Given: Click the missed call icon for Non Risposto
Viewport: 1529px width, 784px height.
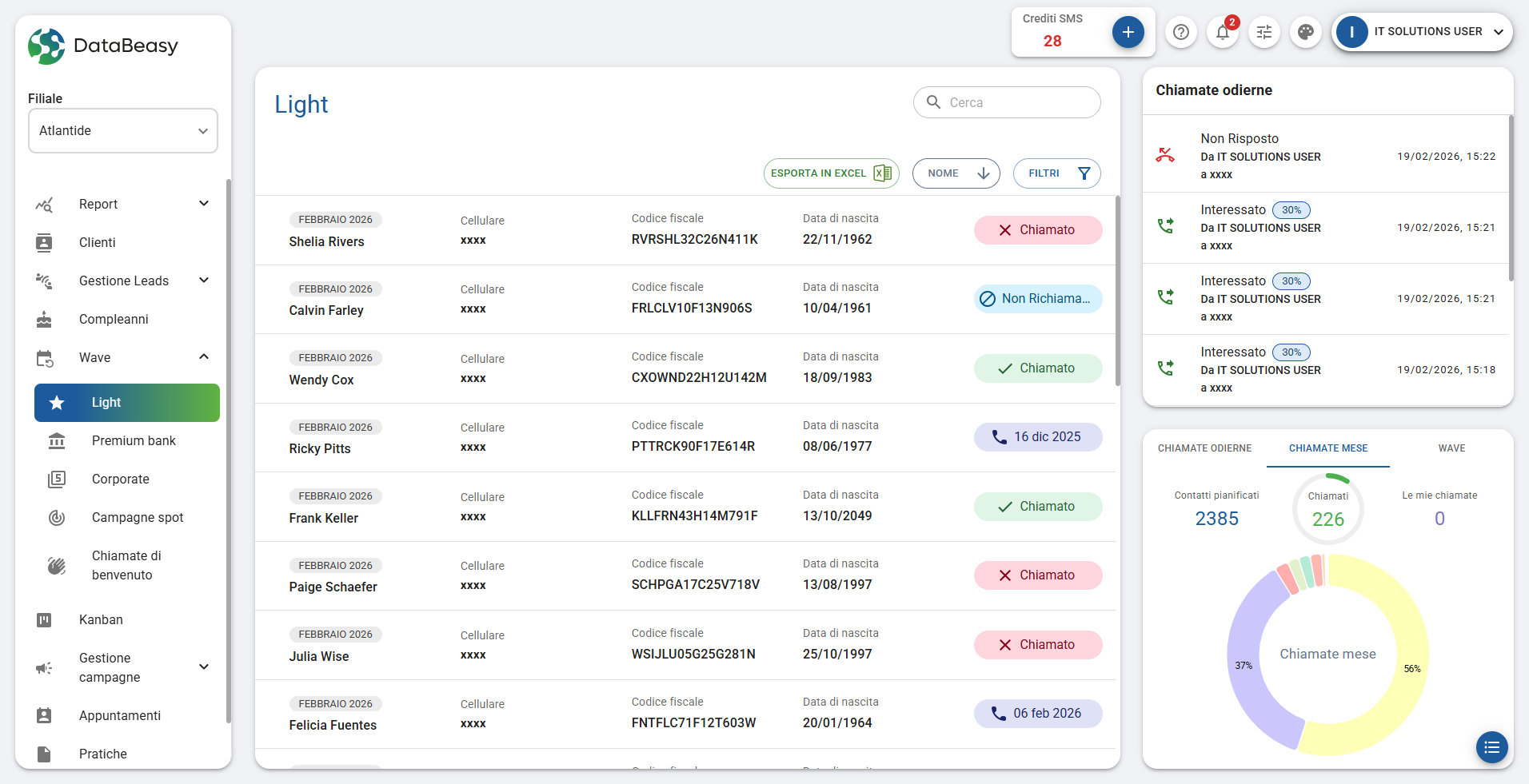Looking at the screenshot, I should click(1165, 155).
